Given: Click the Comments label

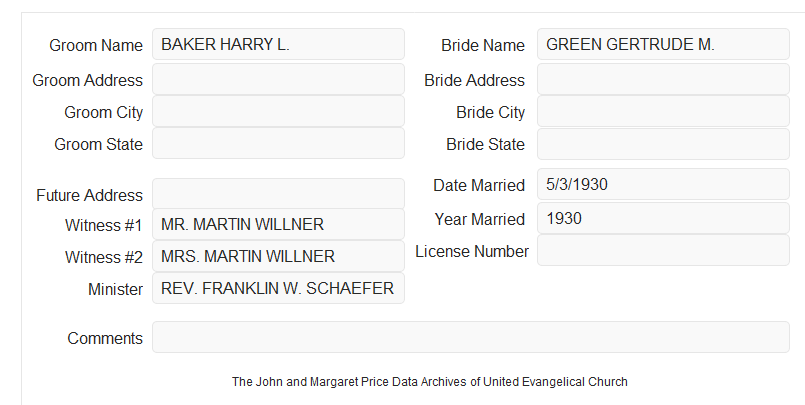Looking at the screenshot, I should pyautogui.click(x=105, y=338).
